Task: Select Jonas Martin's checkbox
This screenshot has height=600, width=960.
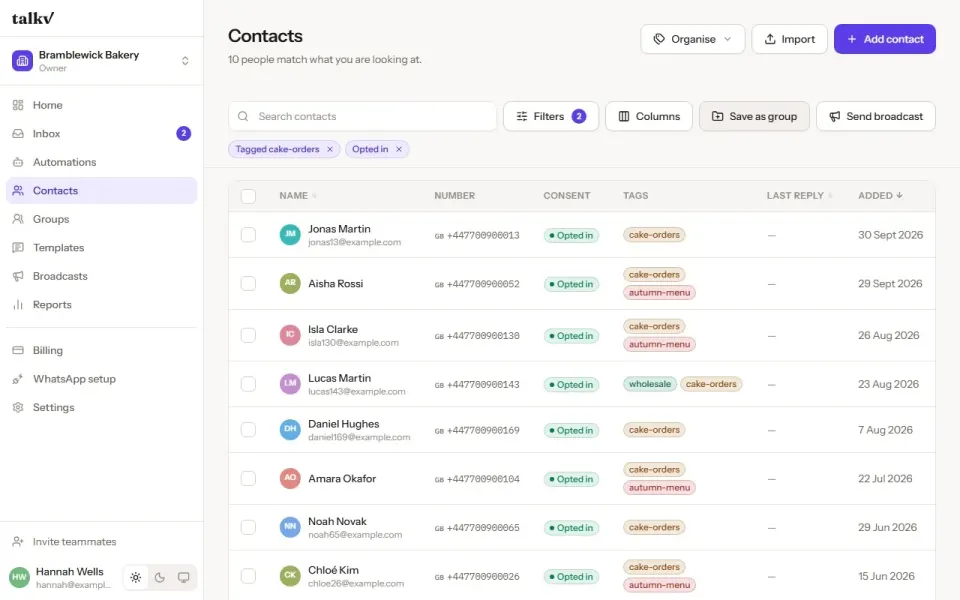Action: (x=248, y=235)
